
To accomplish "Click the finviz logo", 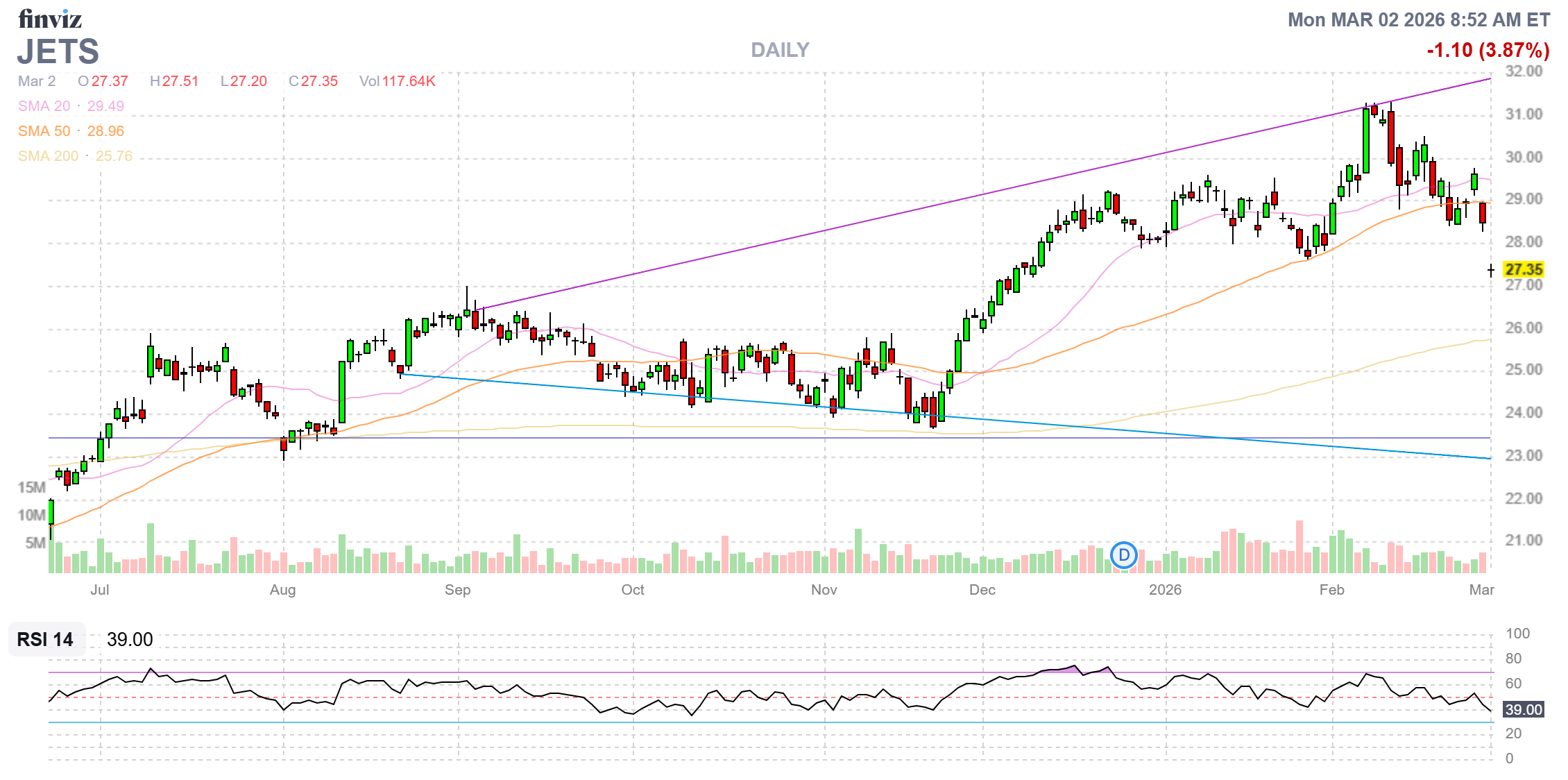I will point(50,19).
